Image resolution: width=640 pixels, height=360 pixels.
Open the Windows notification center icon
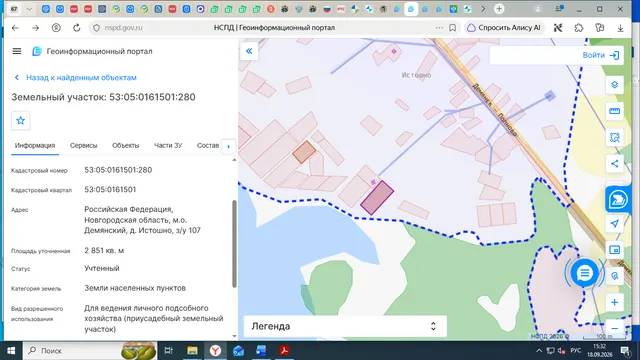pos(625,351)
